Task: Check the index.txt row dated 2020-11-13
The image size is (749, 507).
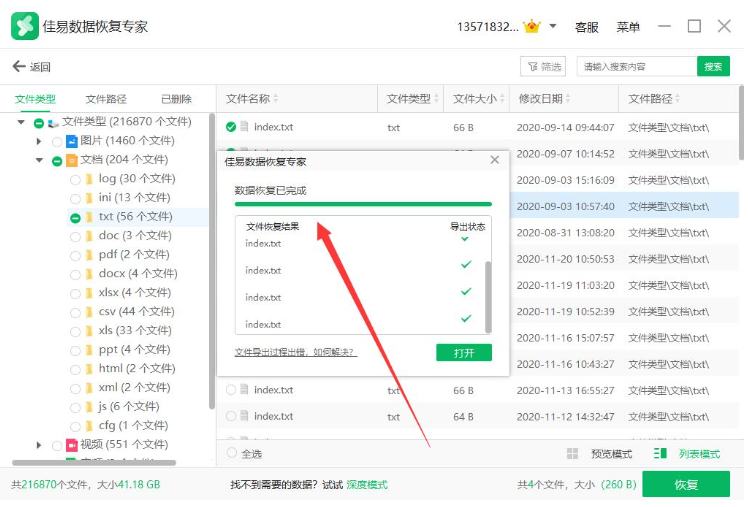Action: (231, 390)
